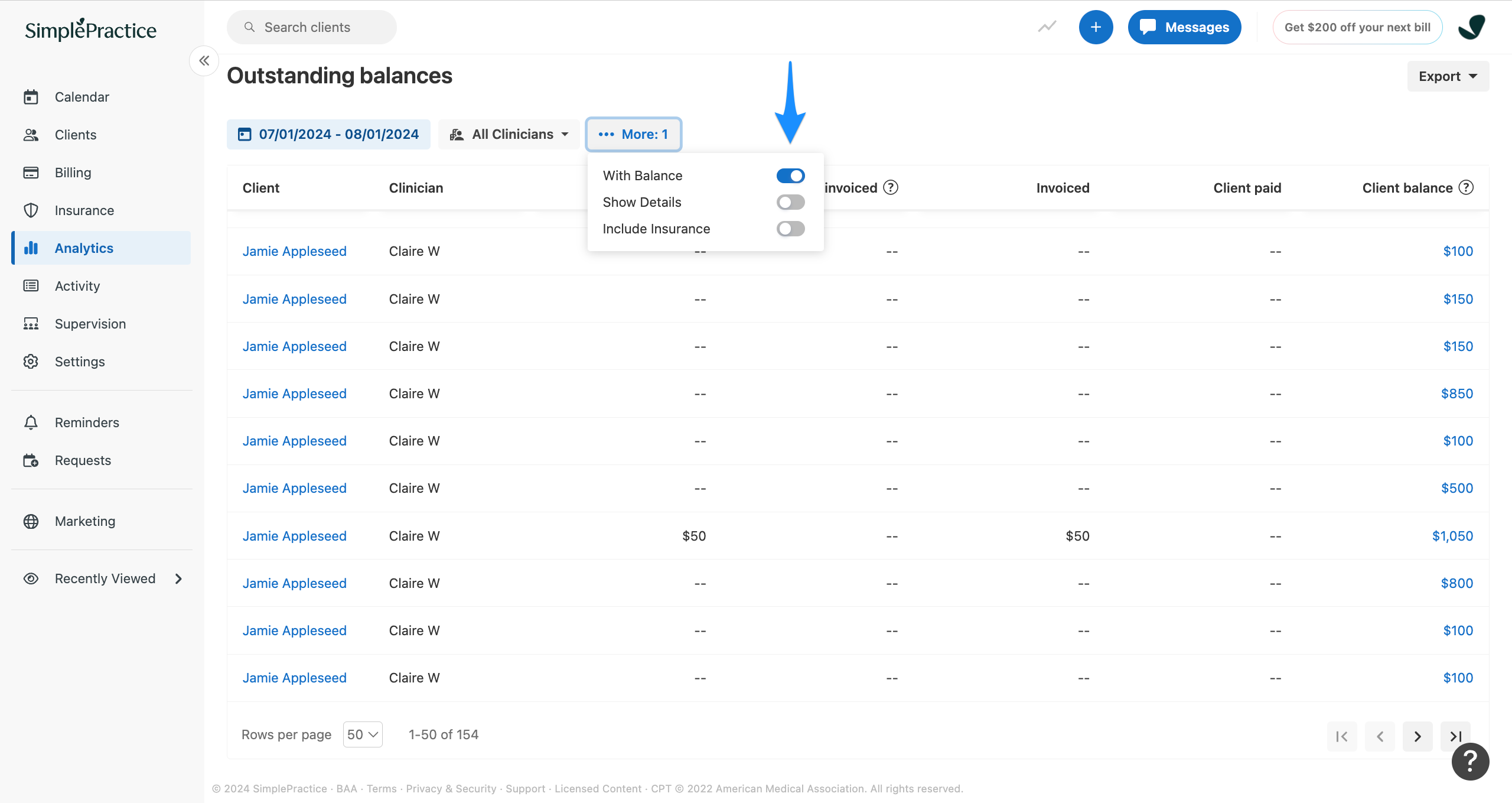
Task: Open the $1,050 client balance link
Action: (x=1452, y=536)
